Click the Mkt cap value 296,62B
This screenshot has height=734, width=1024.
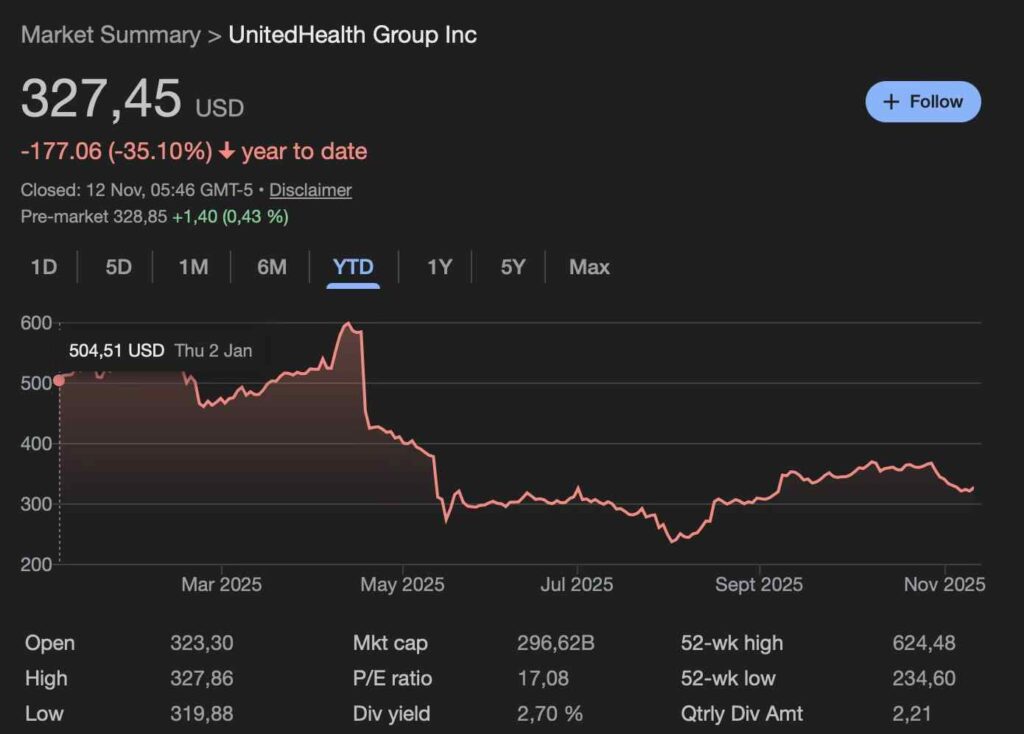tap(556, 643)
